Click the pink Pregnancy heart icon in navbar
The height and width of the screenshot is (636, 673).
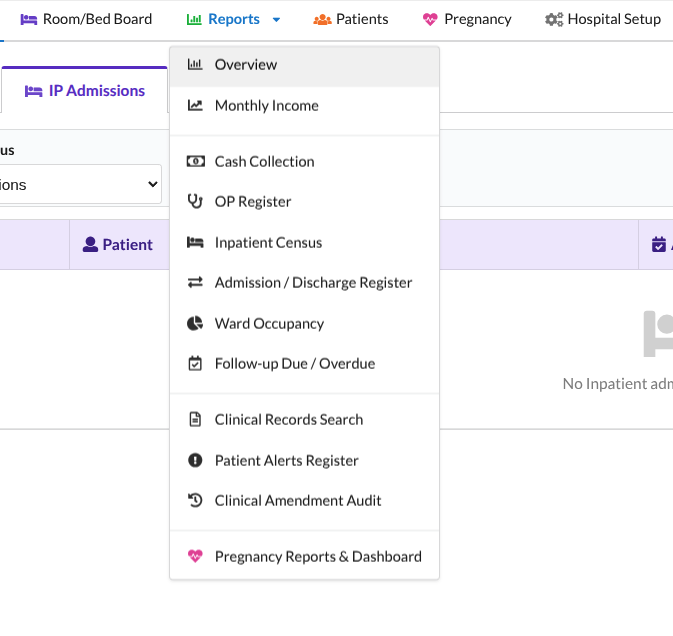[x=430, y=20]
